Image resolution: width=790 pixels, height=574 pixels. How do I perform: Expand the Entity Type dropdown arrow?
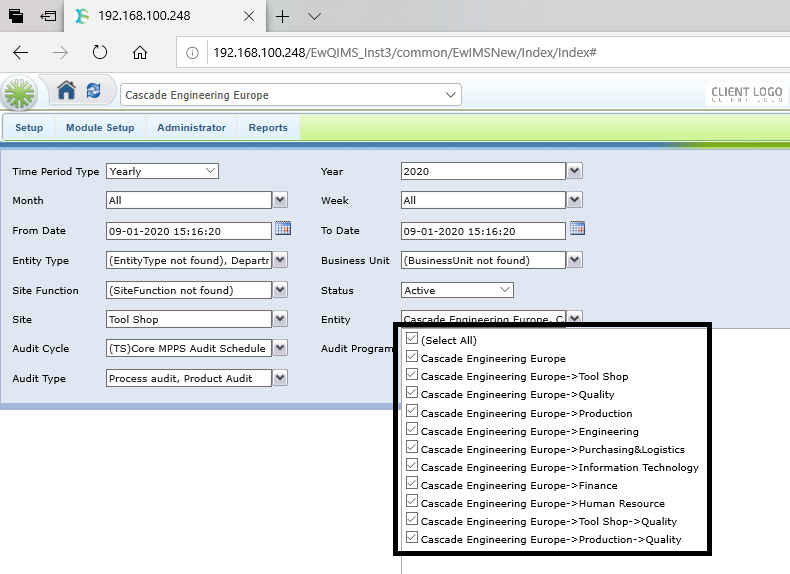point(280,260)
